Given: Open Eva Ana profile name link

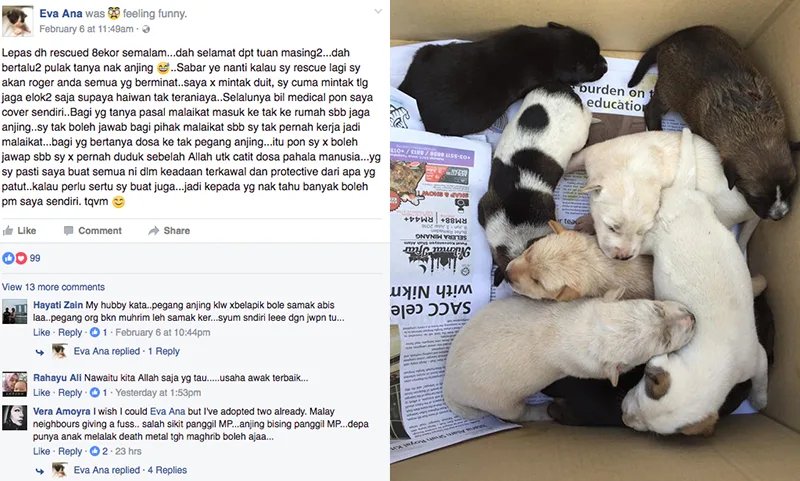Looking at the screenshot, I should click(61, 13).
